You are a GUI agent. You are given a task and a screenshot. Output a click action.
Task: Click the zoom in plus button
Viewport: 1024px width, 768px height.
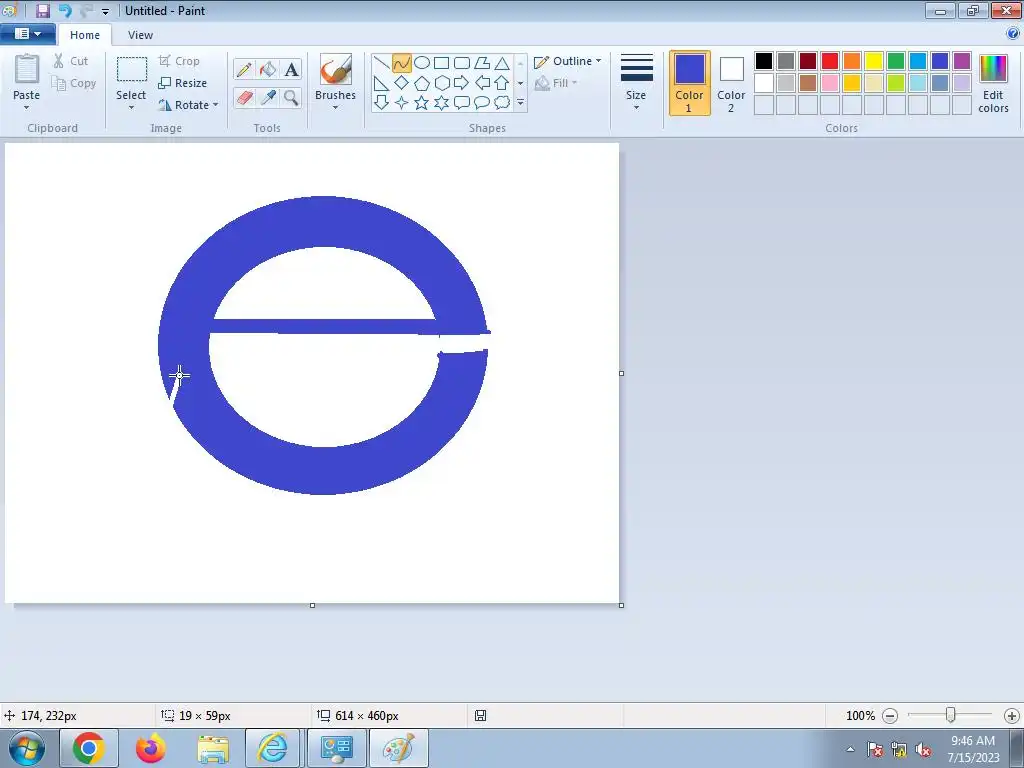click(1012, 716)
